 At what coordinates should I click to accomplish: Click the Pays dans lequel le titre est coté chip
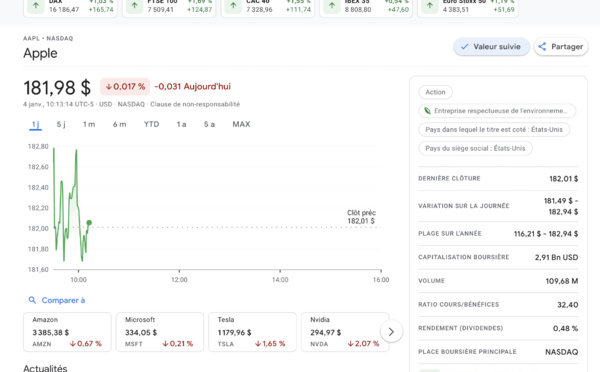pyautogui.click(x=494, y=130)
